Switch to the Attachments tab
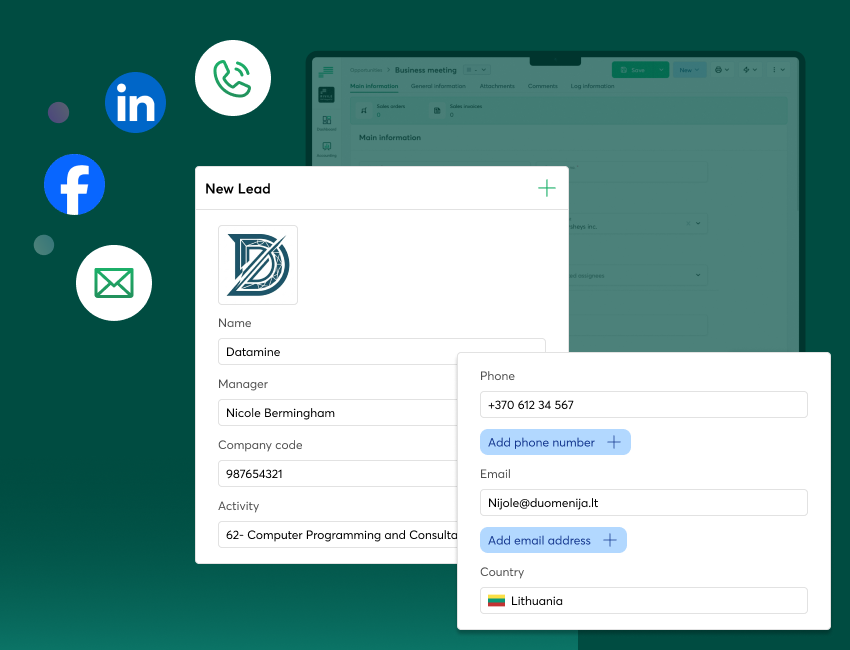 [497, 86]
